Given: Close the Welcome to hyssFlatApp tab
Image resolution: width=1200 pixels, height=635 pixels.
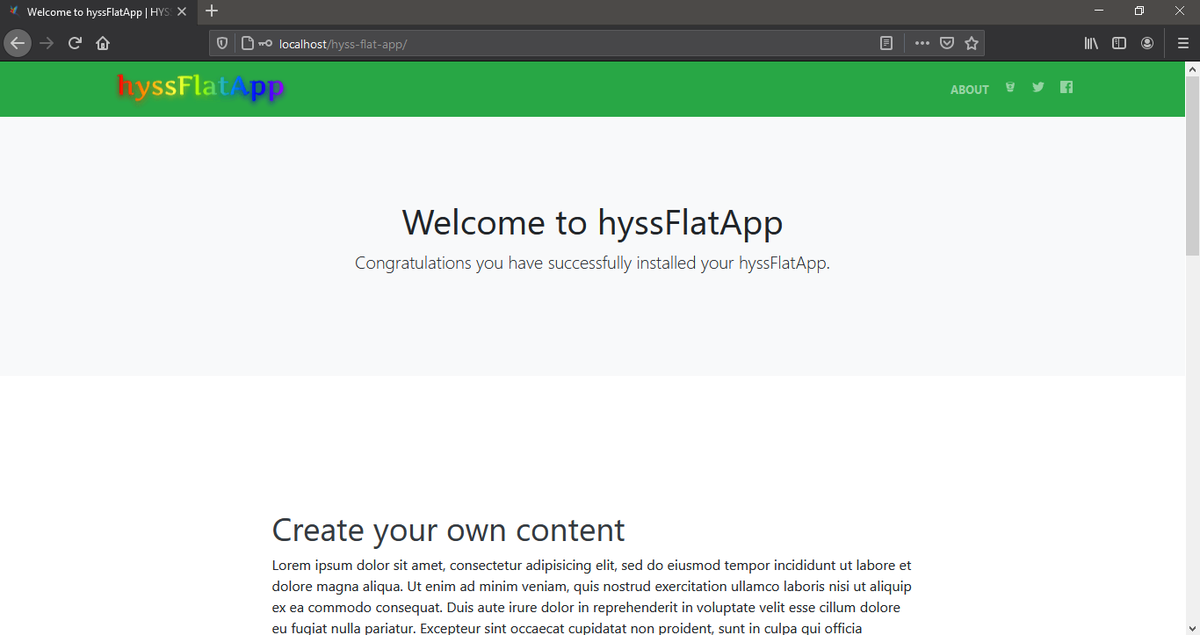Looking at the screenshot, I should tap(182, 12).
